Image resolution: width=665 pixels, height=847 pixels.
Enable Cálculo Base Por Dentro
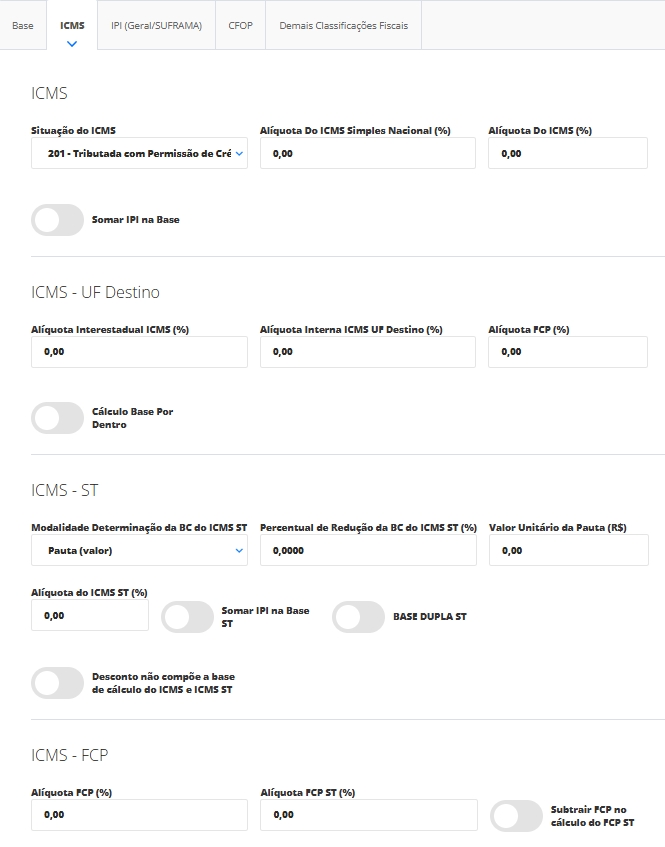pos(58,418)
